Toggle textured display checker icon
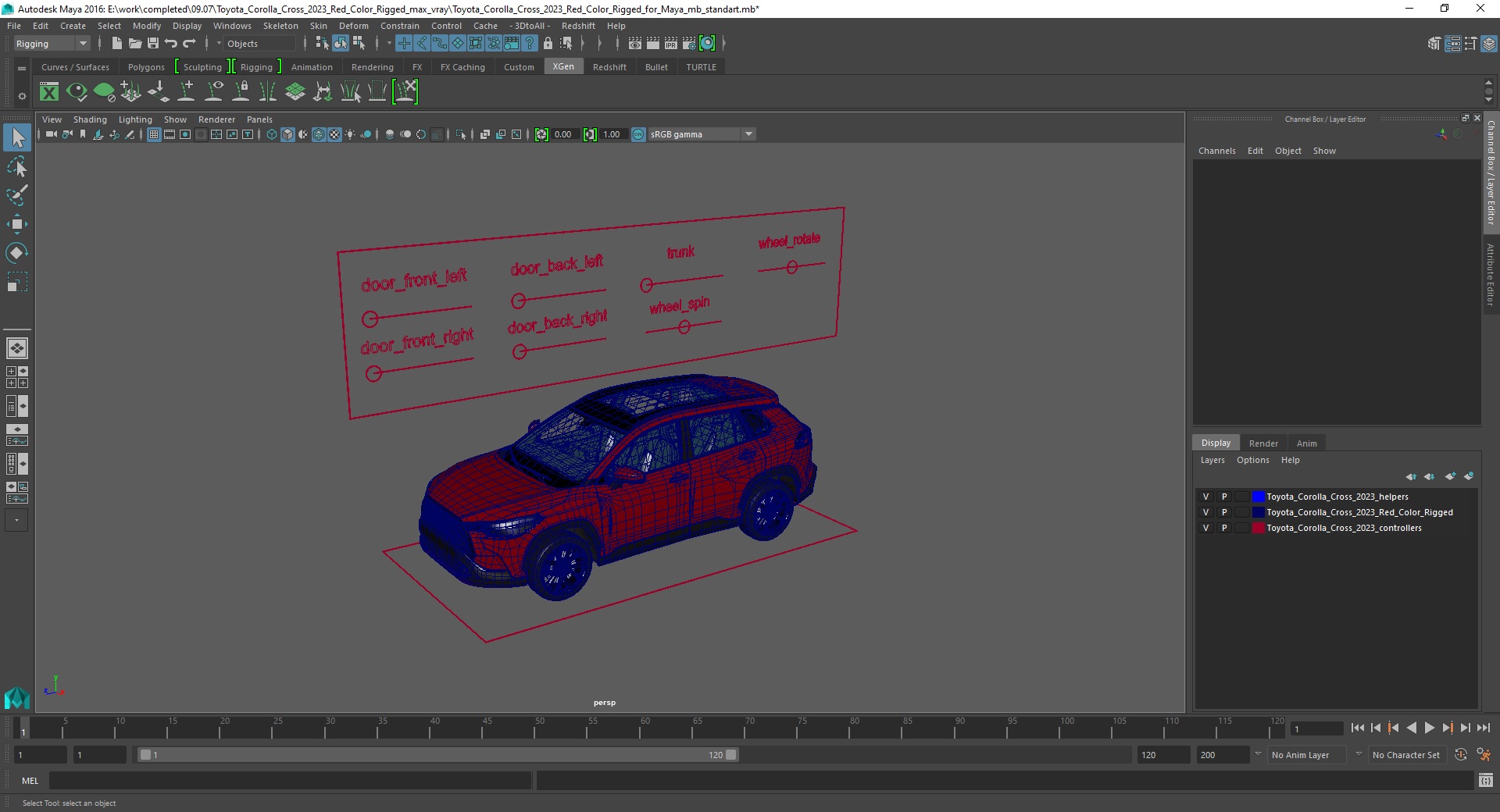Viewport: 1500px width, 812px height. tap(334, 134)
